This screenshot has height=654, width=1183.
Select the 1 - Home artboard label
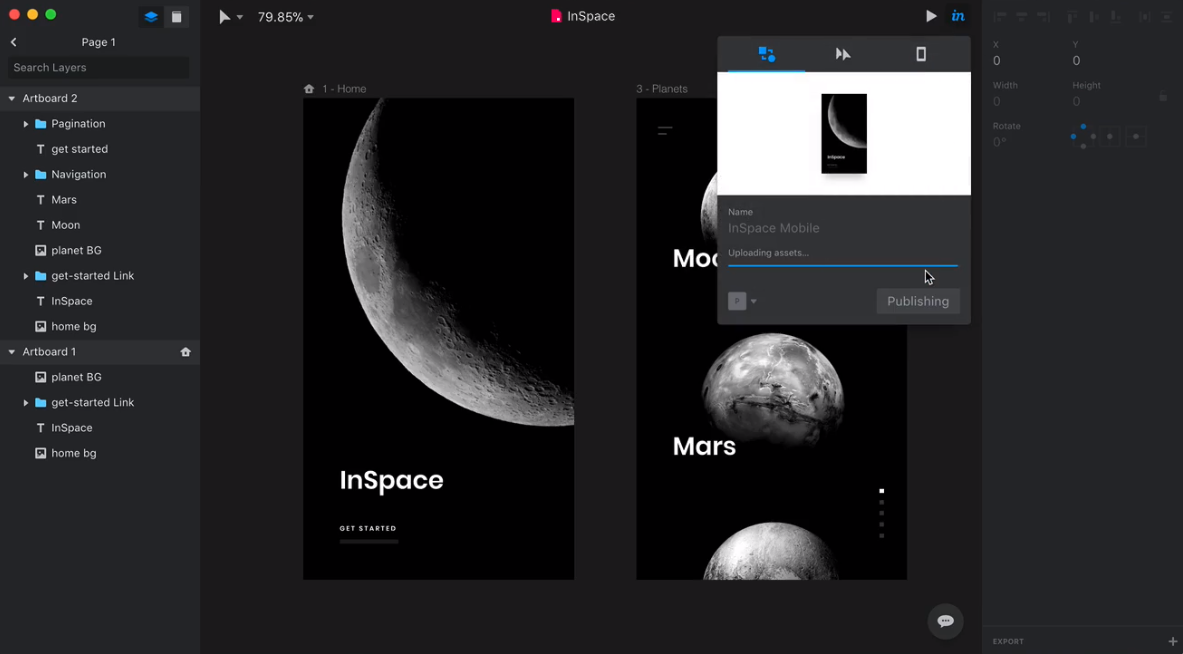click(344, 88)
